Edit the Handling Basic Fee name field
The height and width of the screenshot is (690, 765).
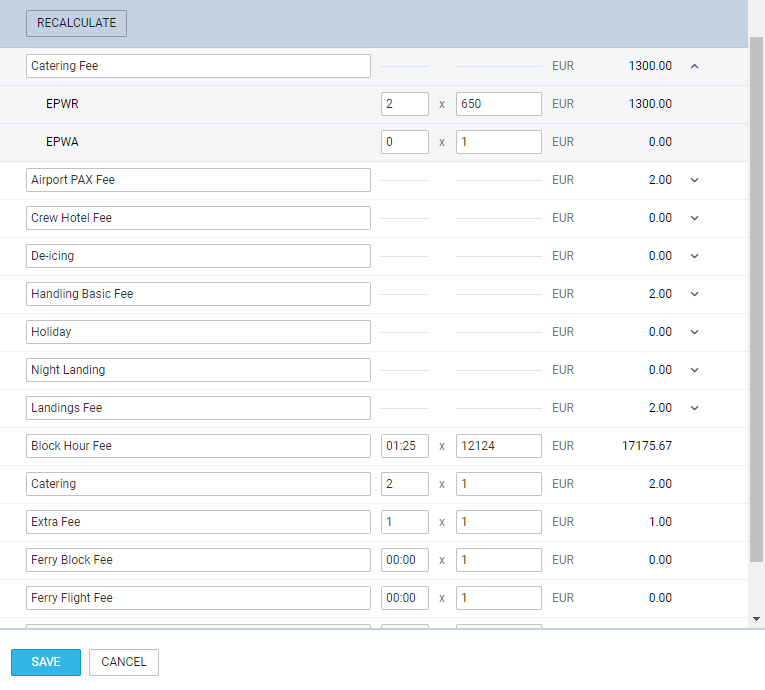[198, 294]
